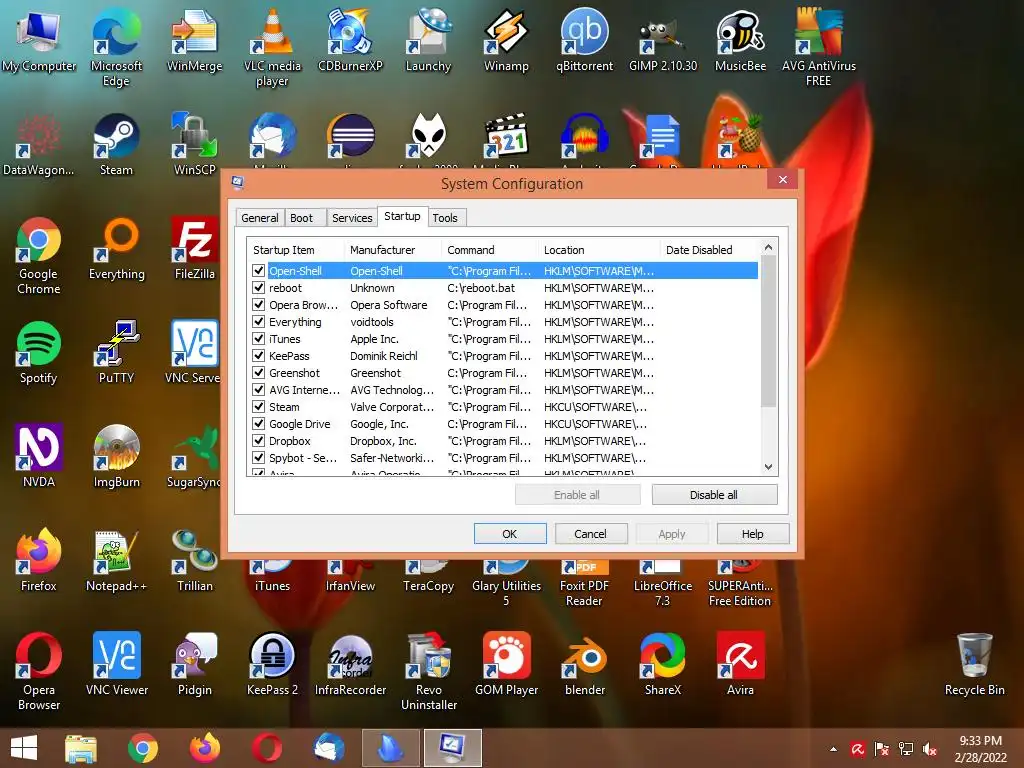Launch VLC media player from desktop

point(272,46)
